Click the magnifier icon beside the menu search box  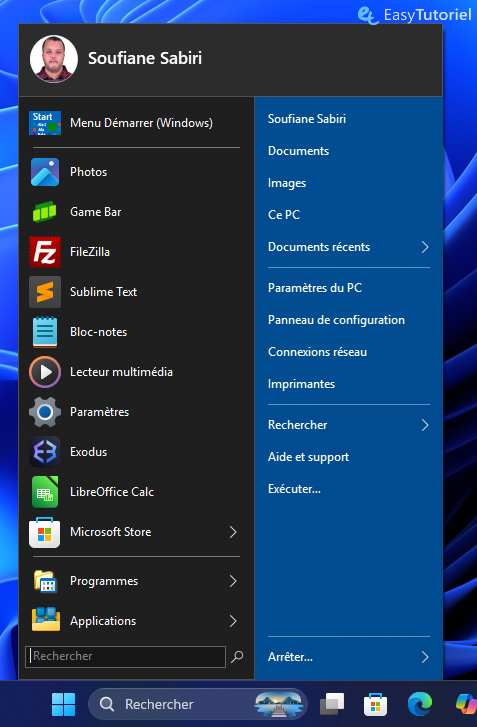coord(237,656)
